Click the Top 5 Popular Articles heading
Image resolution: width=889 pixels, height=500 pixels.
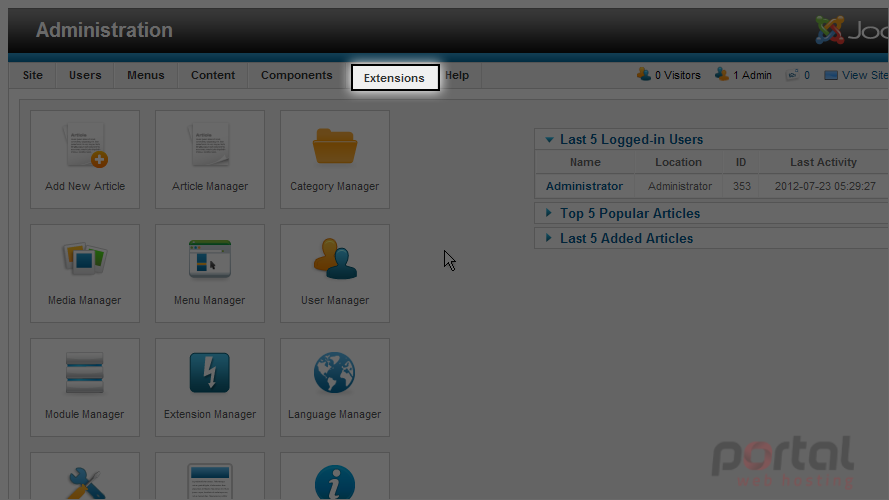pyautogui.click(x=630, y=213)
